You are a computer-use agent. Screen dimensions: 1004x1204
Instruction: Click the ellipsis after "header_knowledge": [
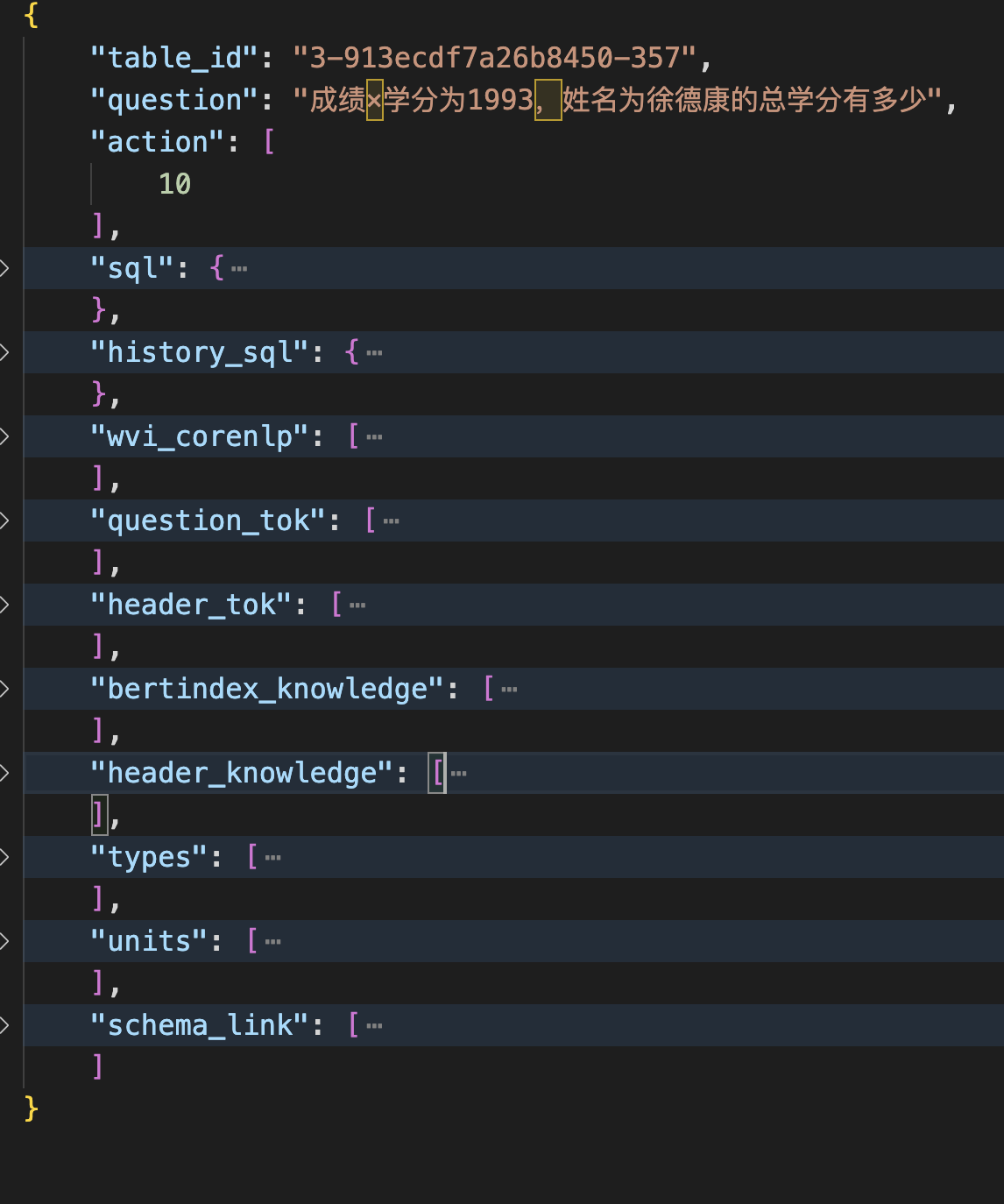coord(458,774)
